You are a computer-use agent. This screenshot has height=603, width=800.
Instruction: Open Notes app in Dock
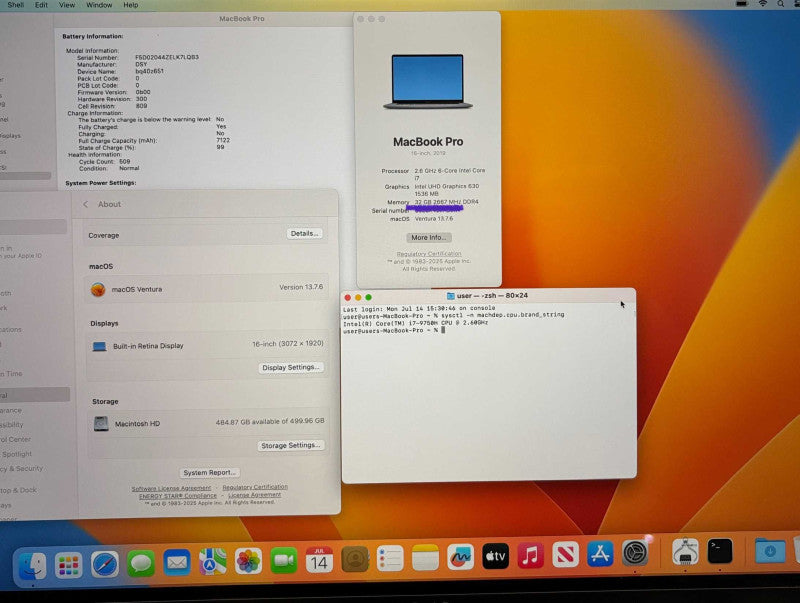click(426, 557)
